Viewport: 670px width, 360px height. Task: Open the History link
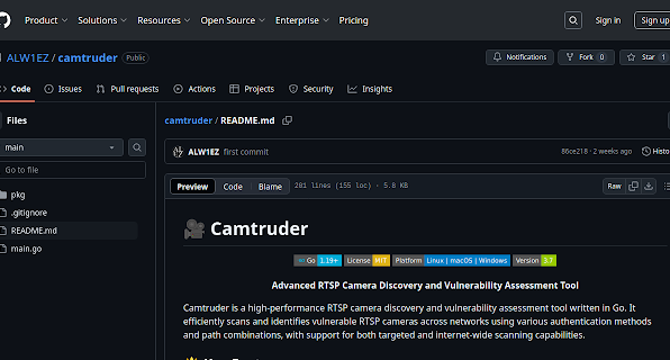[x=656, y=151]
